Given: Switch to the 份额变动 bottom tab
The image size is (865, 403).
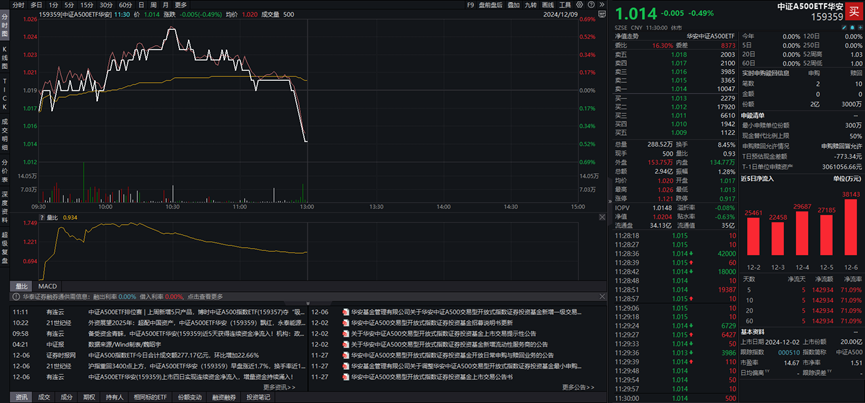Looking at the screenshot, I should (189, 397).
